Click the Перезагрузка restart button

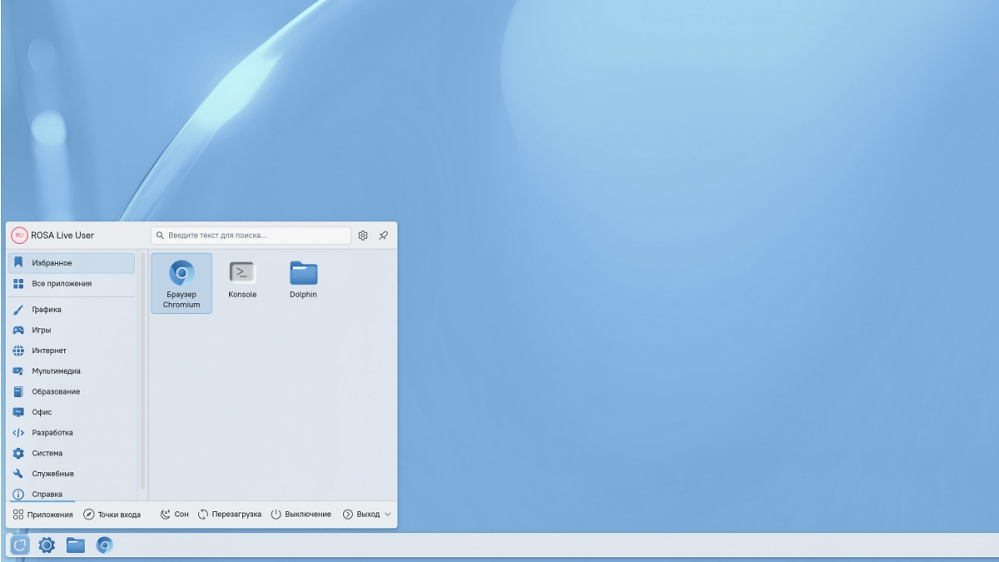(x=229, y=514)
